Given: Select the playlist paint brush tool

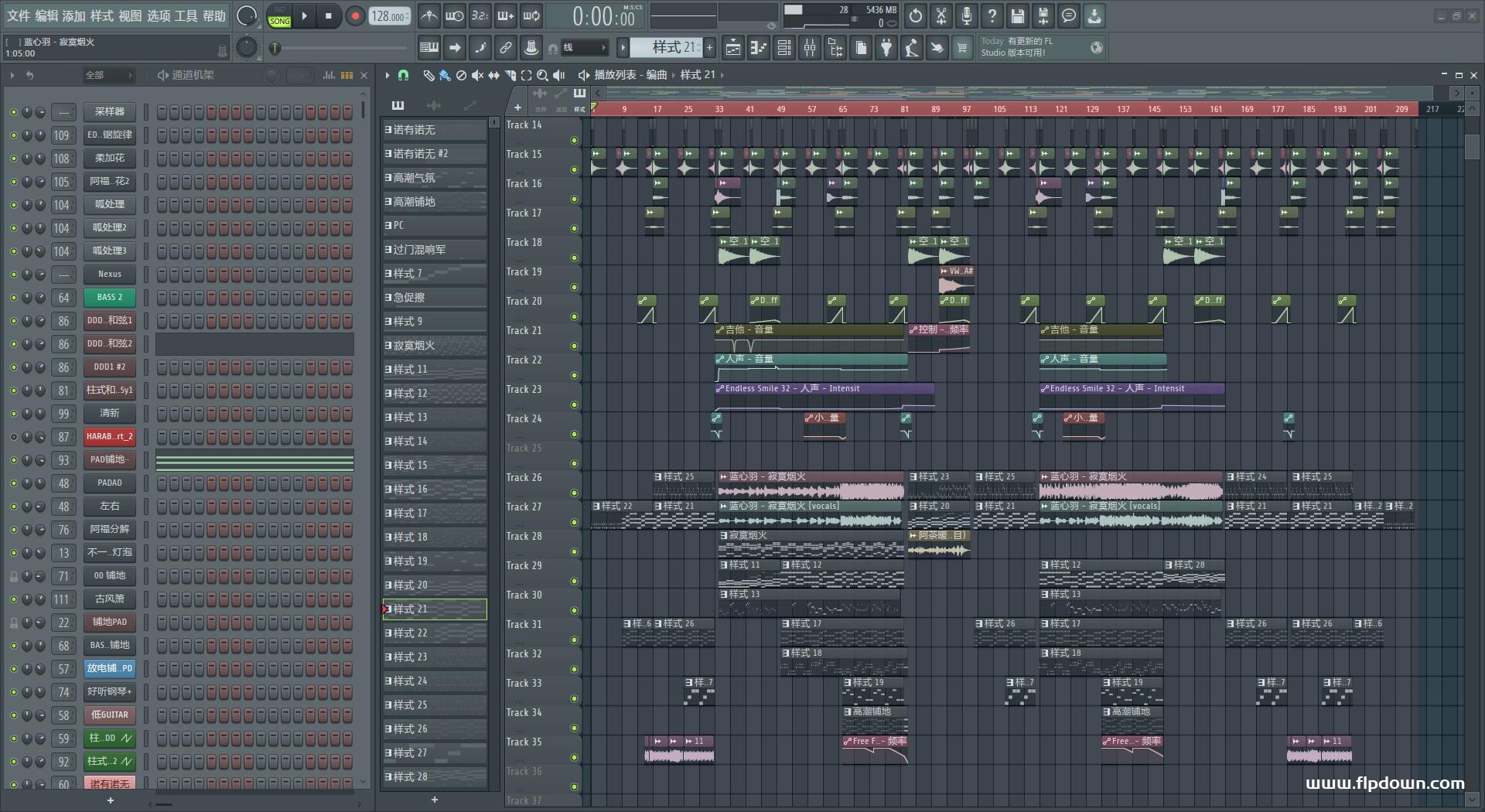Looking at the screenshot, I should pyautogui.click(x=445, y=75).
